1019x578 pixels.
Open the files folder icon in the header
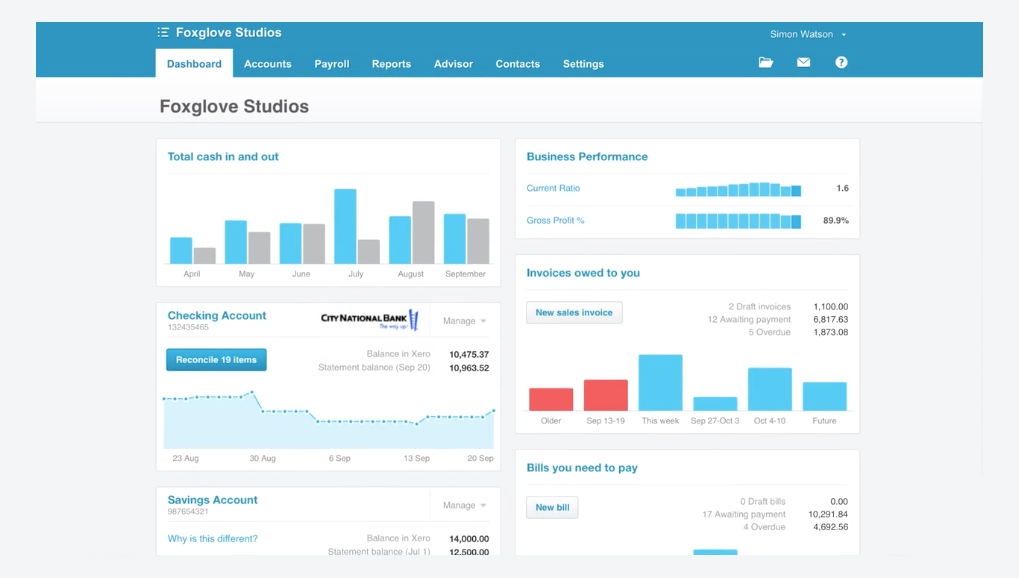(765, 62)
